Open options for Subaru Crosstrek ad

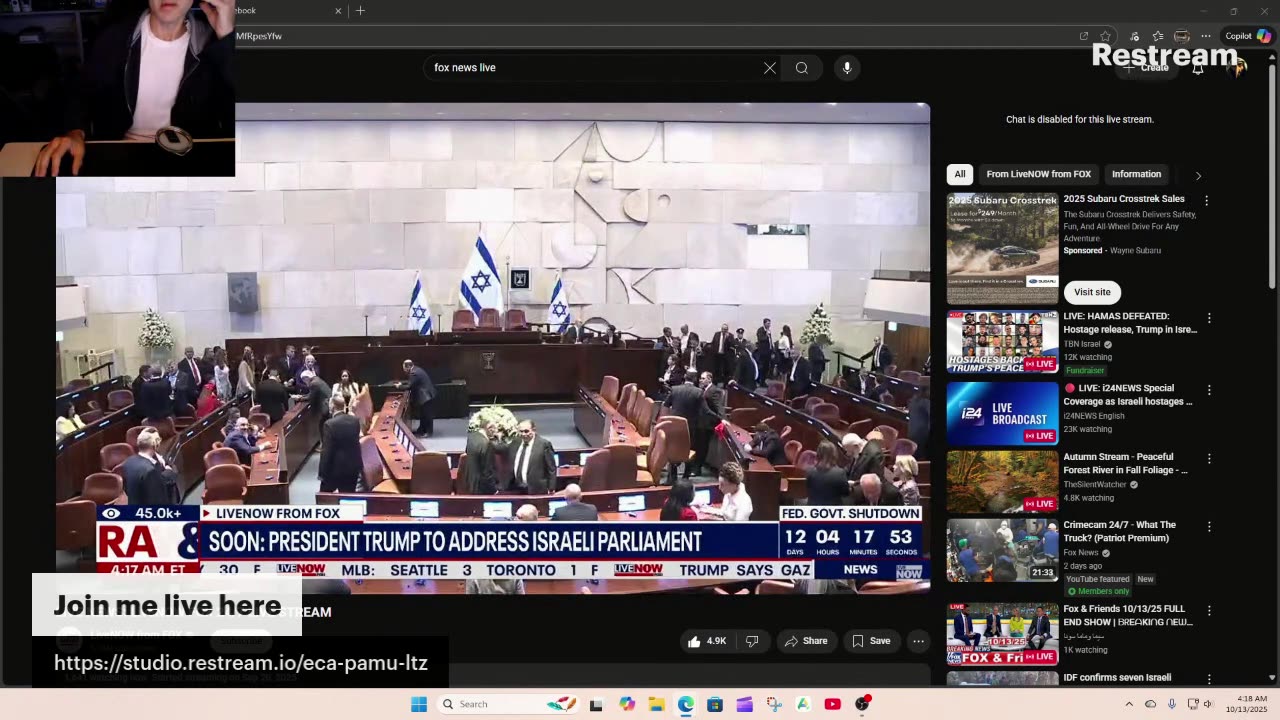(x=1206, y=200)
